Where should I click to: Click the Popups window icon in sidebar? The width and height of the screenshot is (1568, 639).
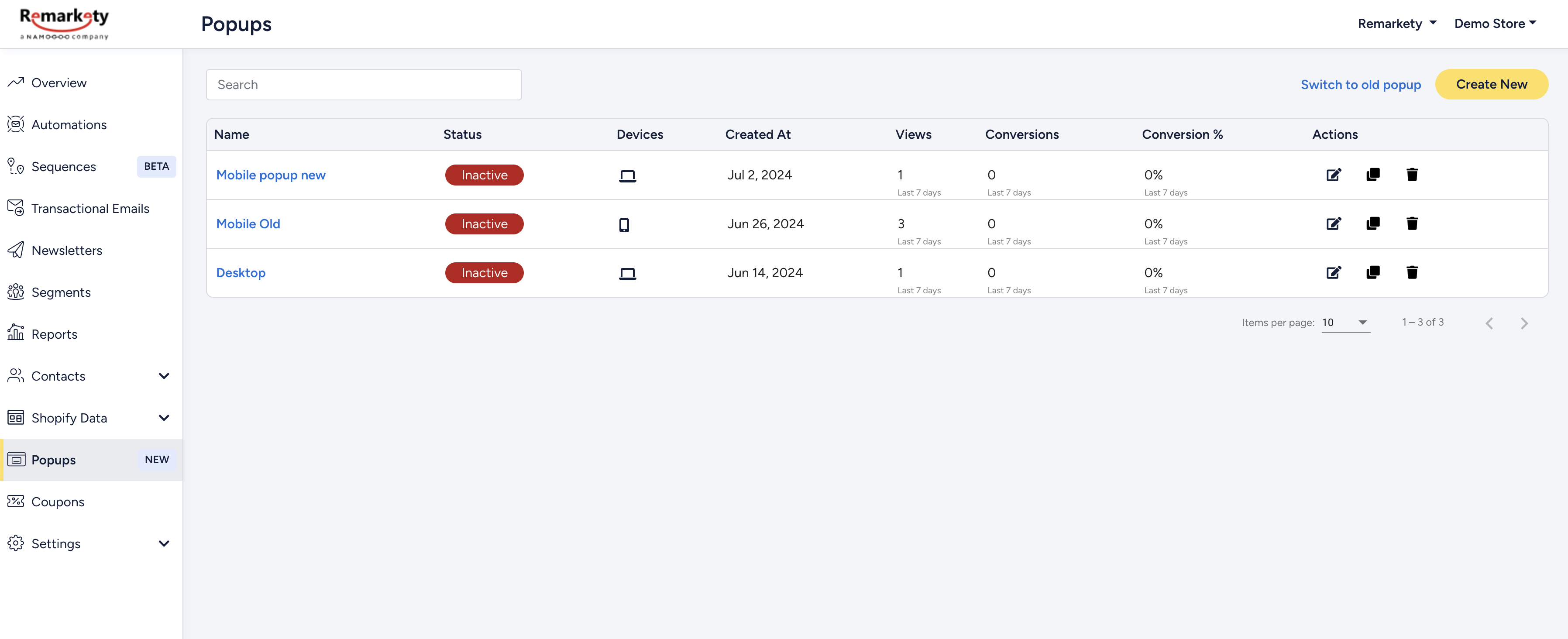[x=17, y=460]
